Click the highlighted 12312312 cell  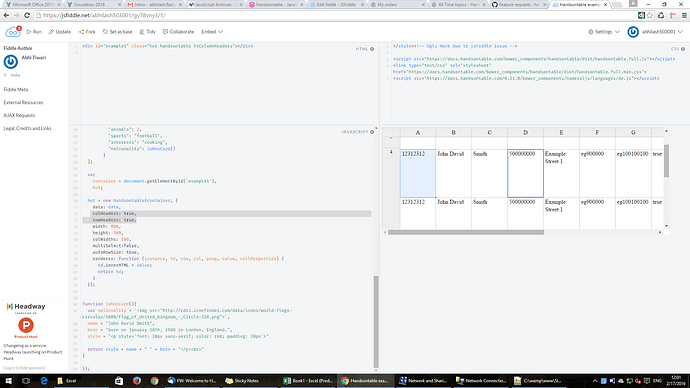[418, 173]
